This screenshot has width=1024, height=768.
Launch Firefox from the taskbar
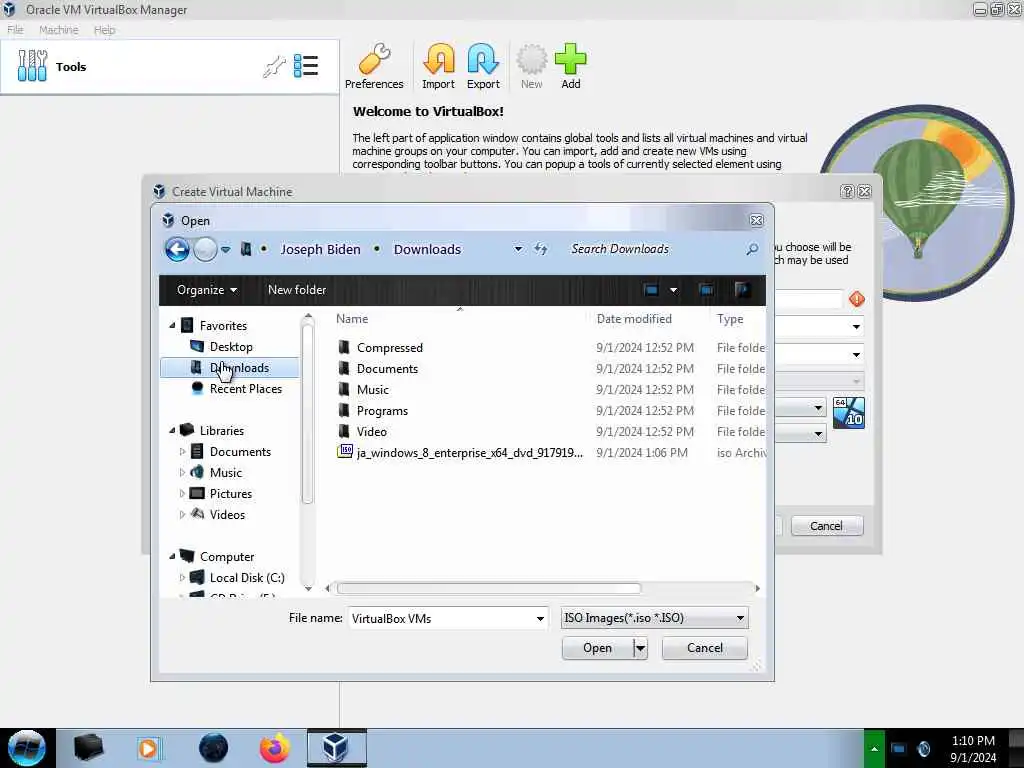(x=275, y=748)
